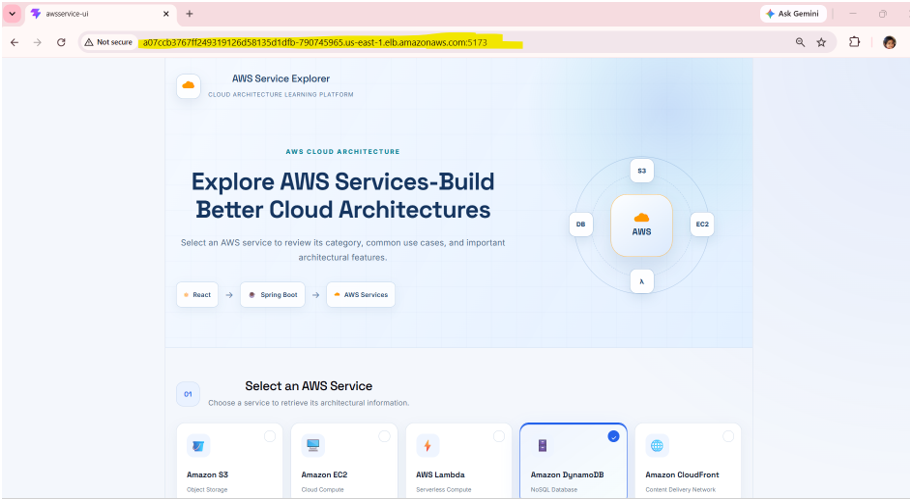
Task: Click the AWS Lambda lightning icon
Action: click(428, 446)
